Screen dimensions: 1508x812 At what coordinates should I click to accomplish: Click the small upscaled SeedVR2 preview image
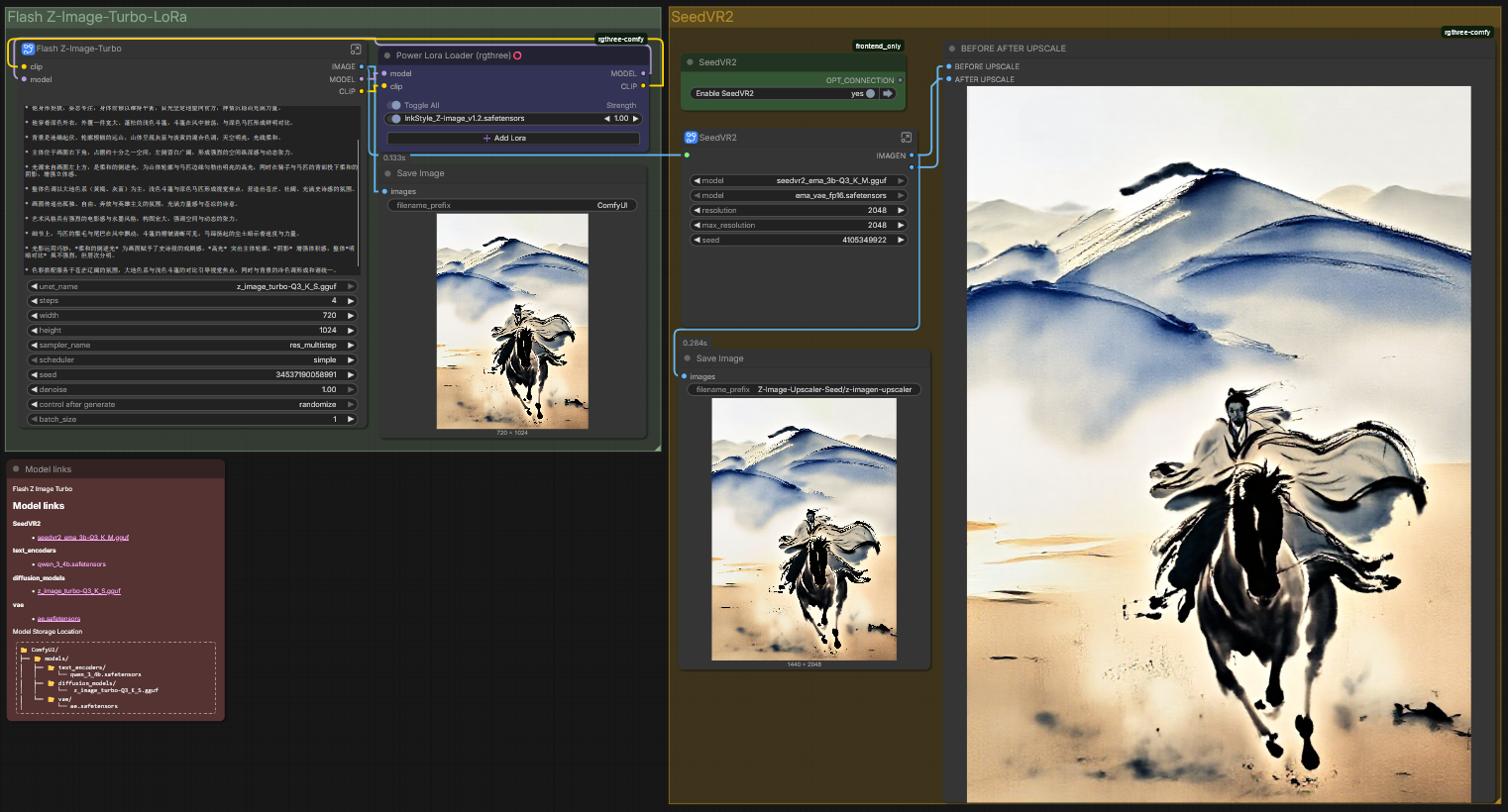[x=804, y=529]
